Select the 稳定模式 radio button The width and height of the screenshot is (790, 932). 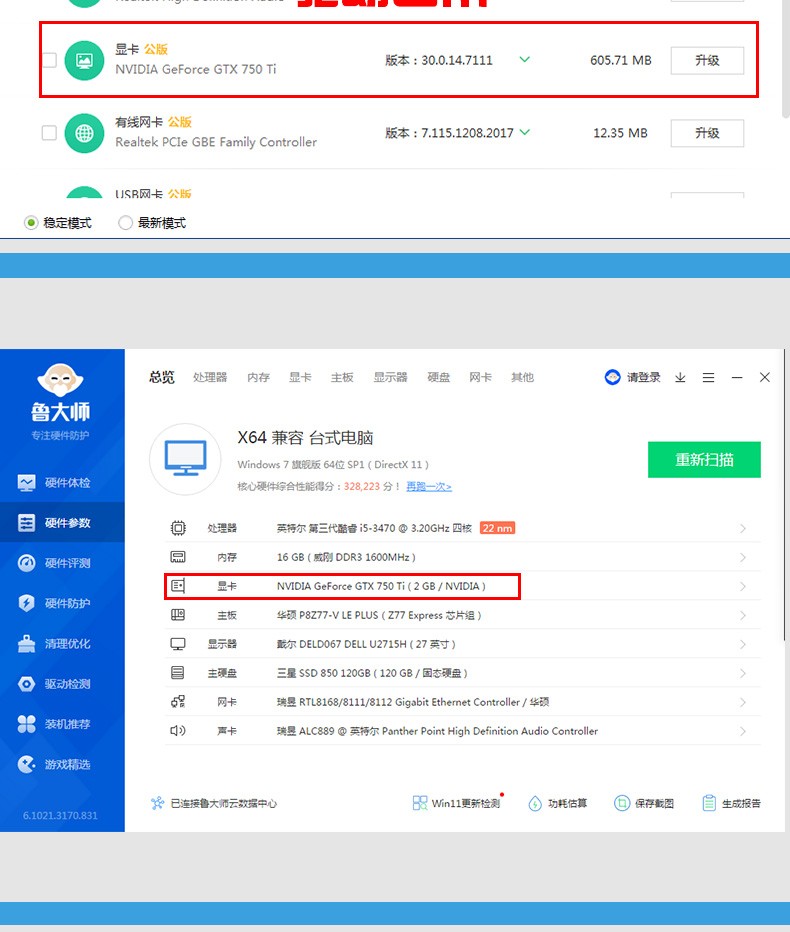[x=31, y=223]
